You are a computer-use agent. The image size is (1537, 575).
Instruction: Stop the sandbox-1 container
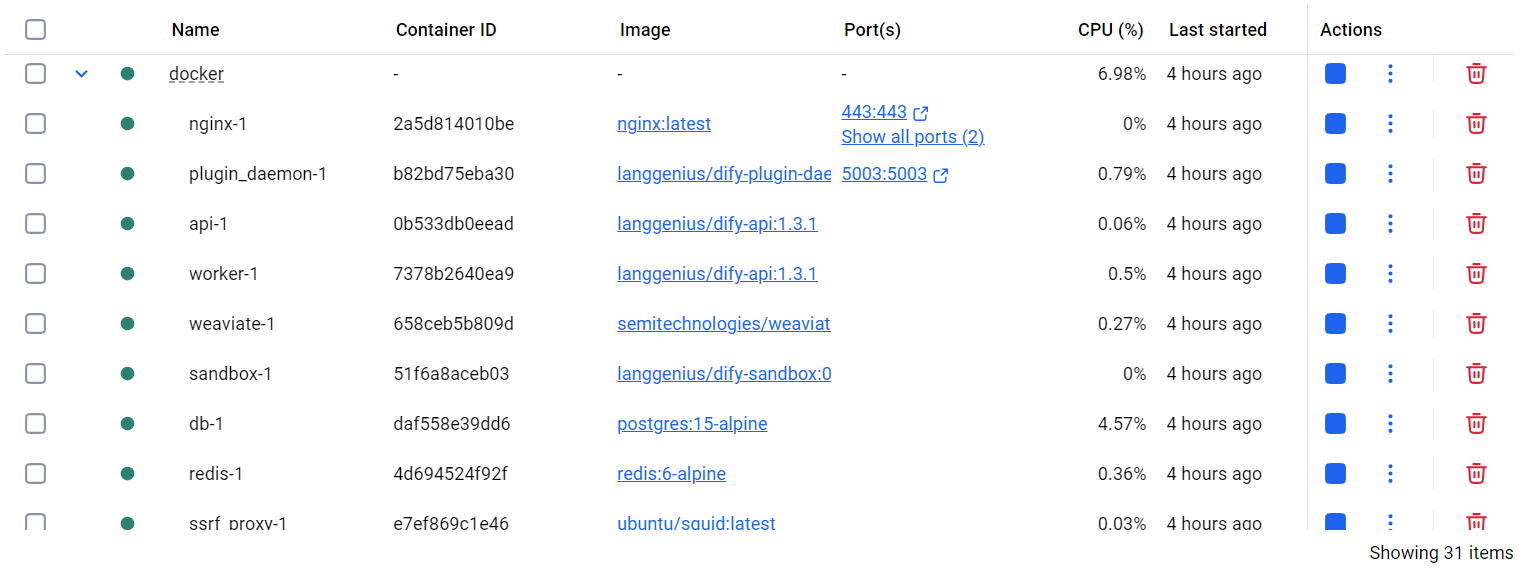click(1334, 374)
